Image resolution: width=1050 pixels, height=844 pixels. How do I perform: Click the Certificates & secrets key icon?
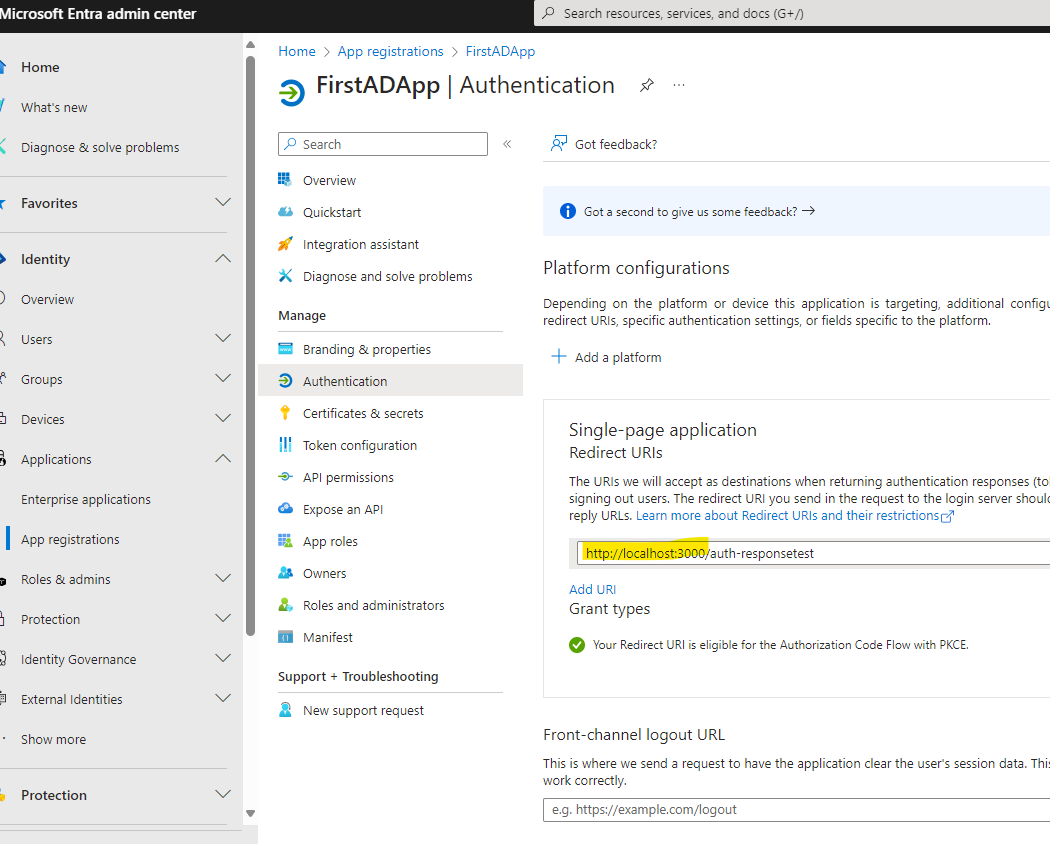tap(285, 413)
